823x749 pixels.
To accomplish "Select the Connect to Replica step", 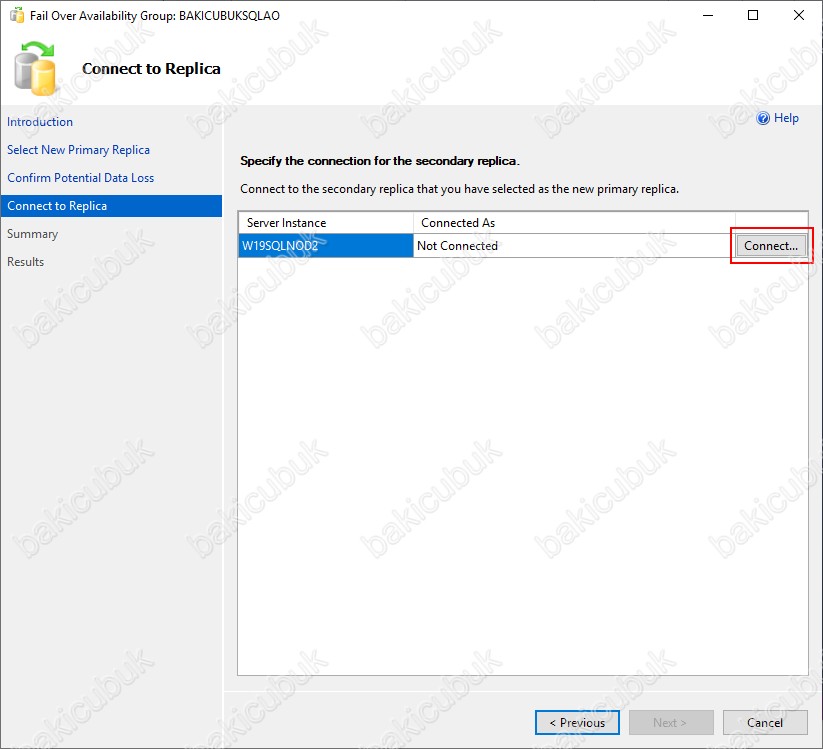I will (111, 206).
